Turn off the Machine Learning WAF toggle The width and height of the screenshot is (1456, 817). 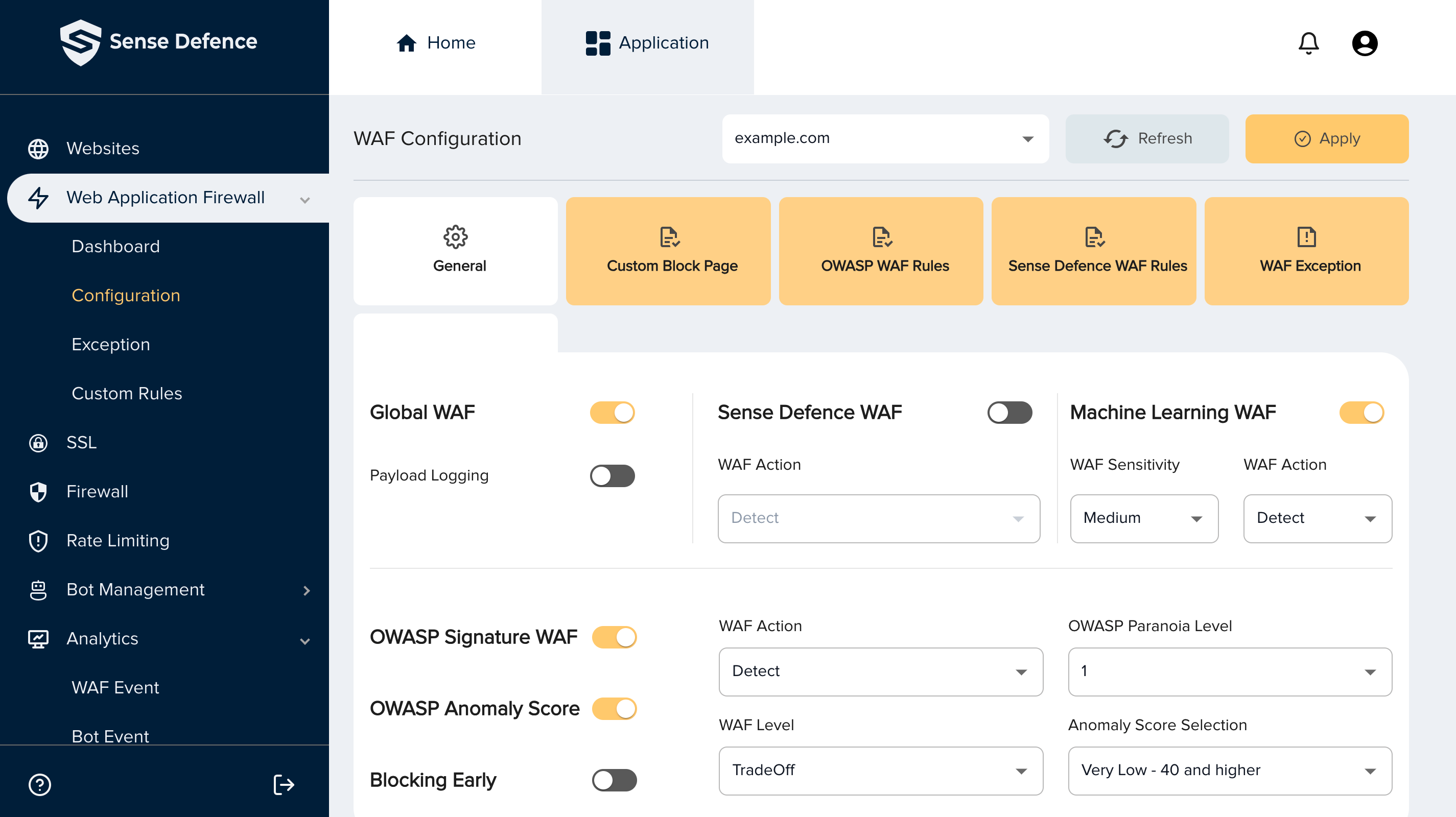[x=1361, y=413]
